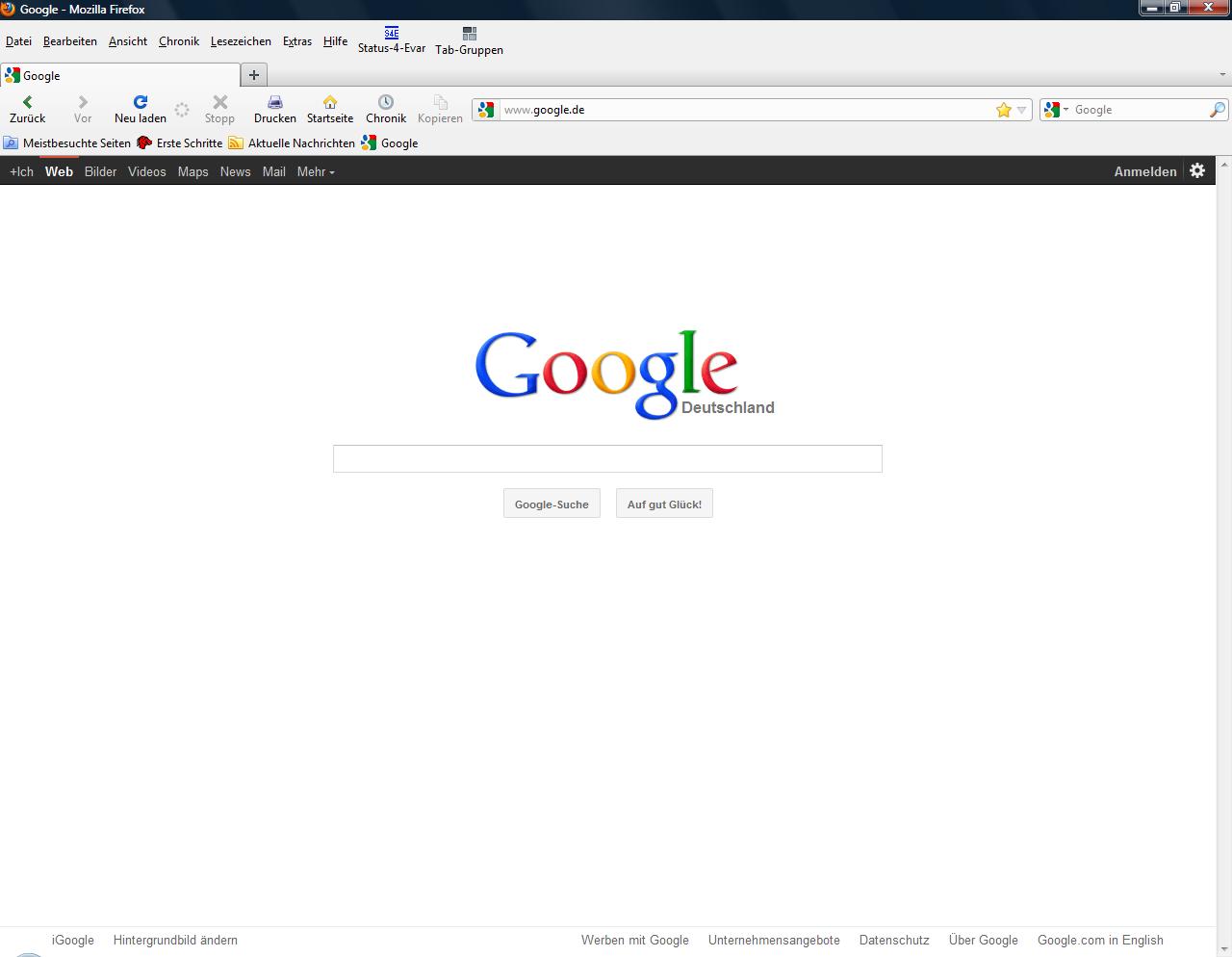Click the Stopp button icon

[x=219, y=102]
